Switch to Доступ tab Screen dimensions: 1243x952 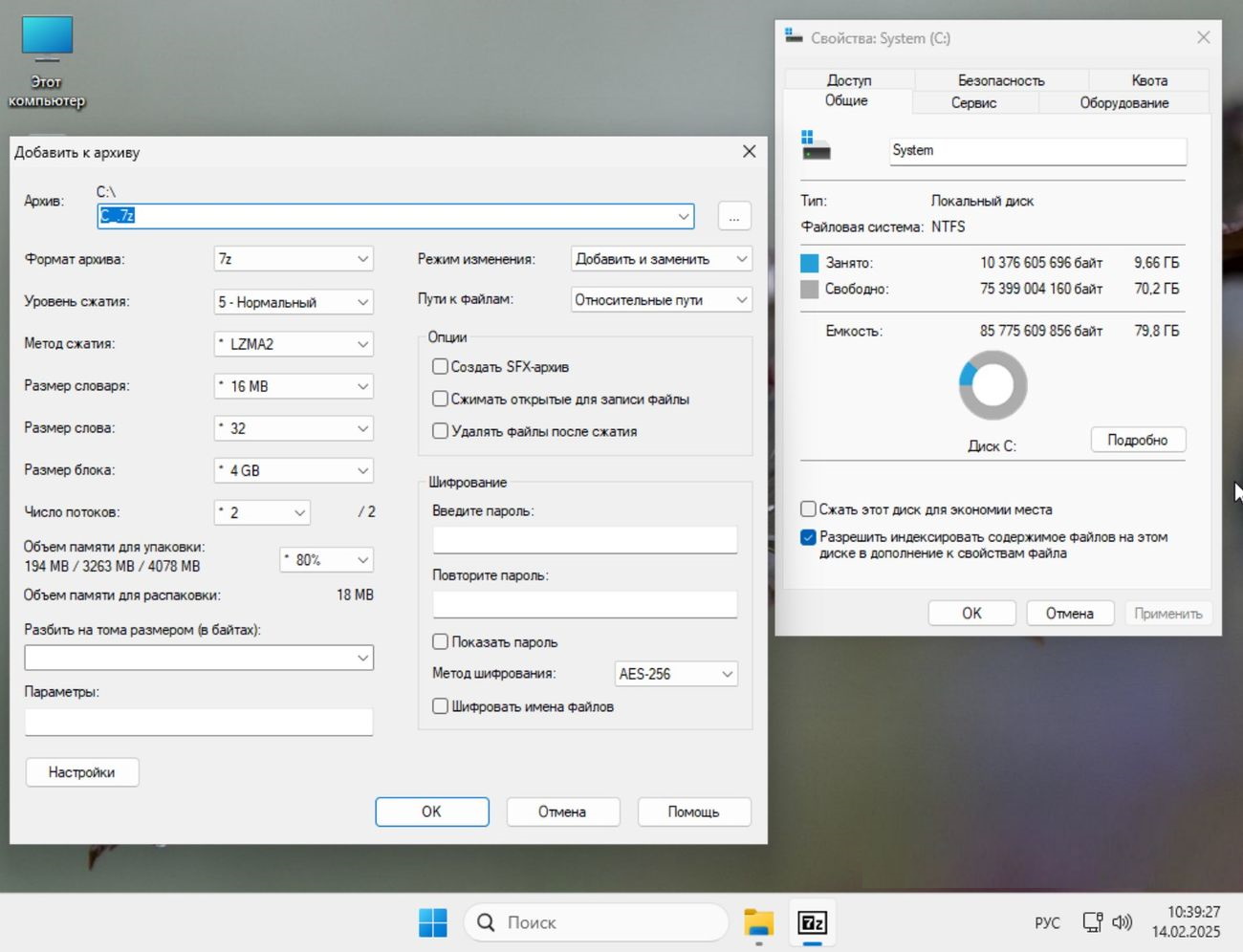point(849,80)
